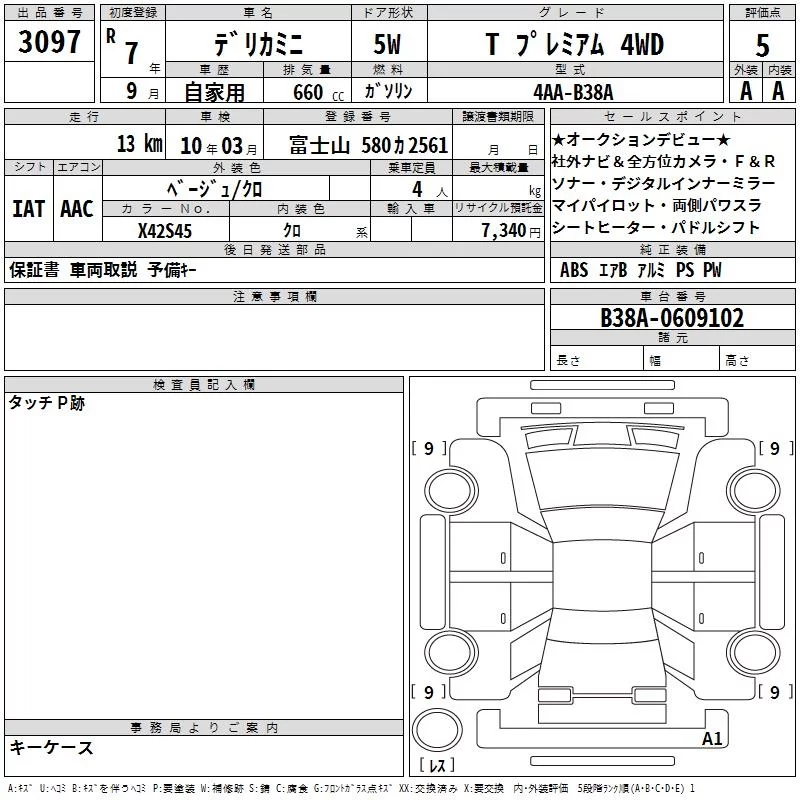Click lot number 3097
This screenshot has width=800, height=800.
(49, 42)
